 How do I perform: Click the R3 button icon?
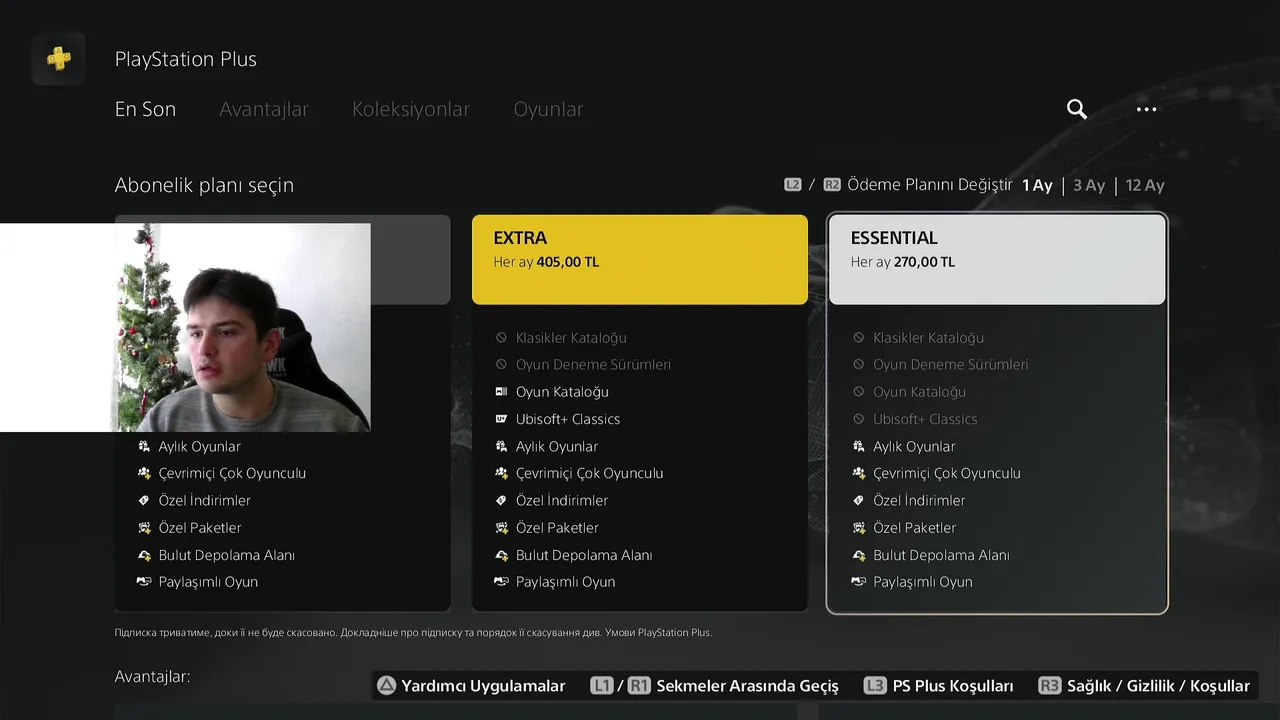click(1049, 686)
